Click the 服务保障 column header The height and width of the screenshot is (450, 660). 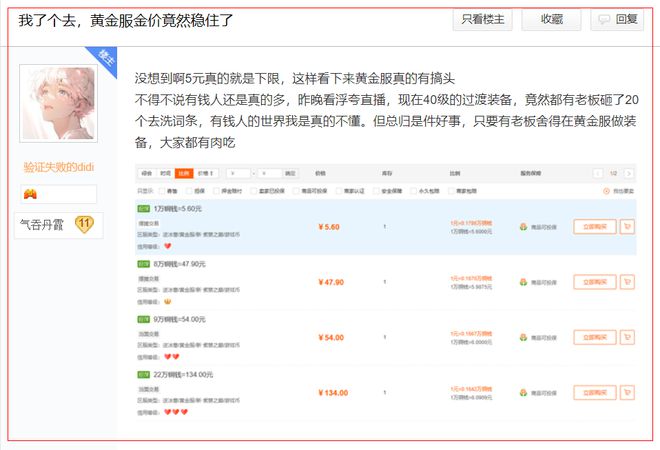pos(531,173)
